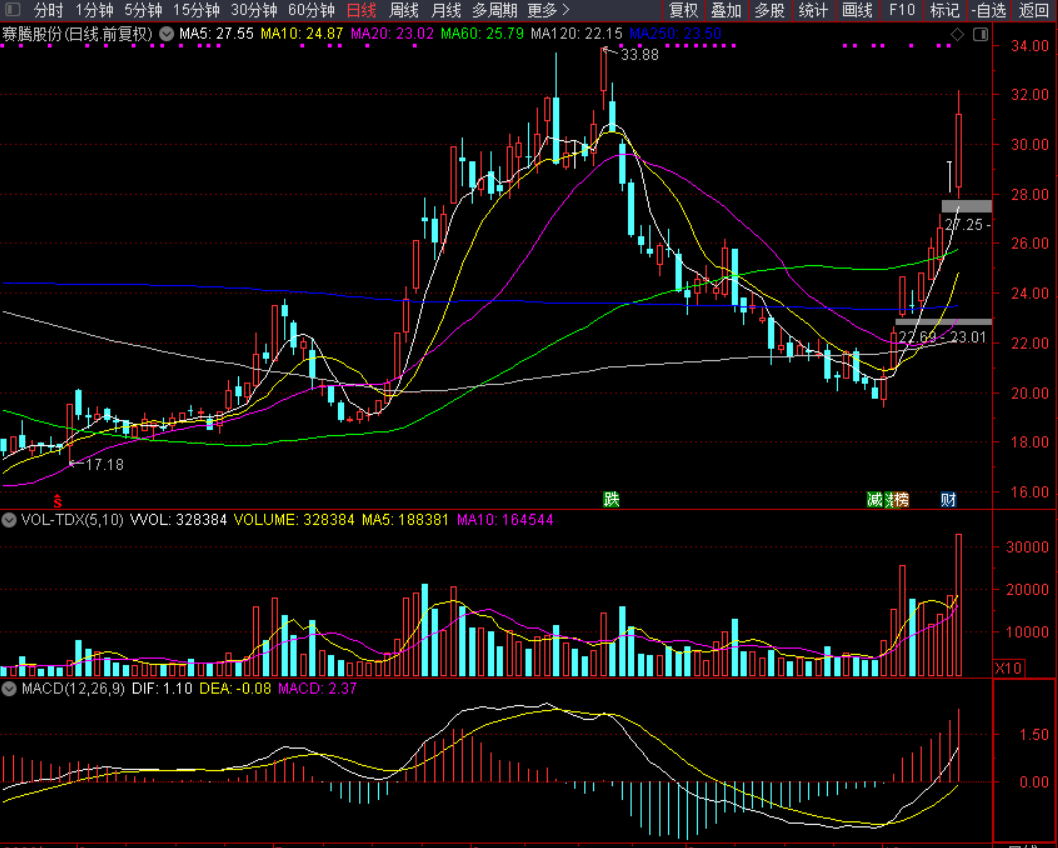Image resolution: width=1058 pixels, height=848 pixels.
Task: Open the 更多 more periods menu
Action: 548,11
